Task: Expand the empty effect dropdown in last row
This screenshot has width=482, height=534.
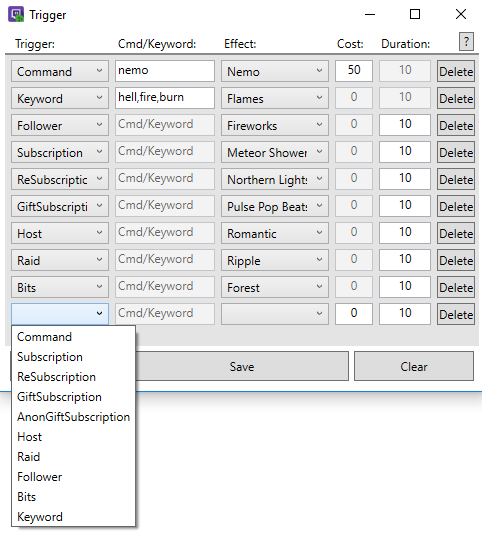Action: tap(275, 314)
